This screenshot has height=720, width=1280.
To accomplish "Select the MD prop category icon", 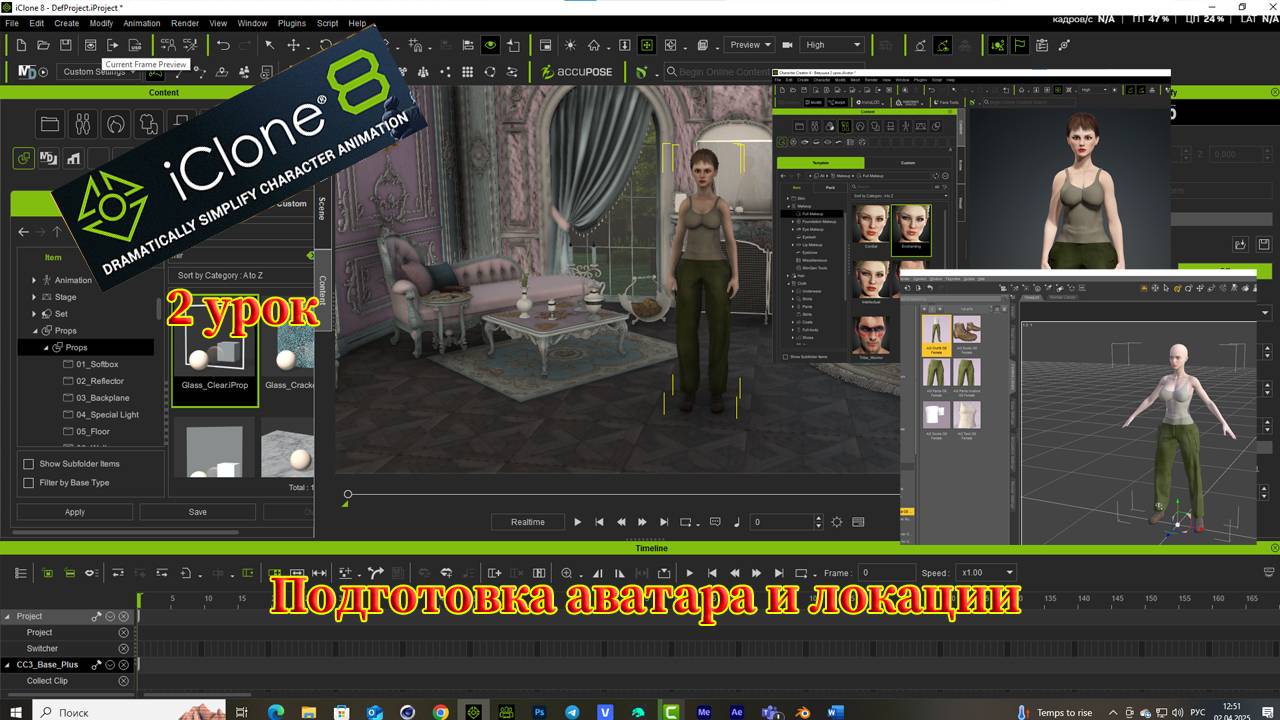I will pos(48,158).
